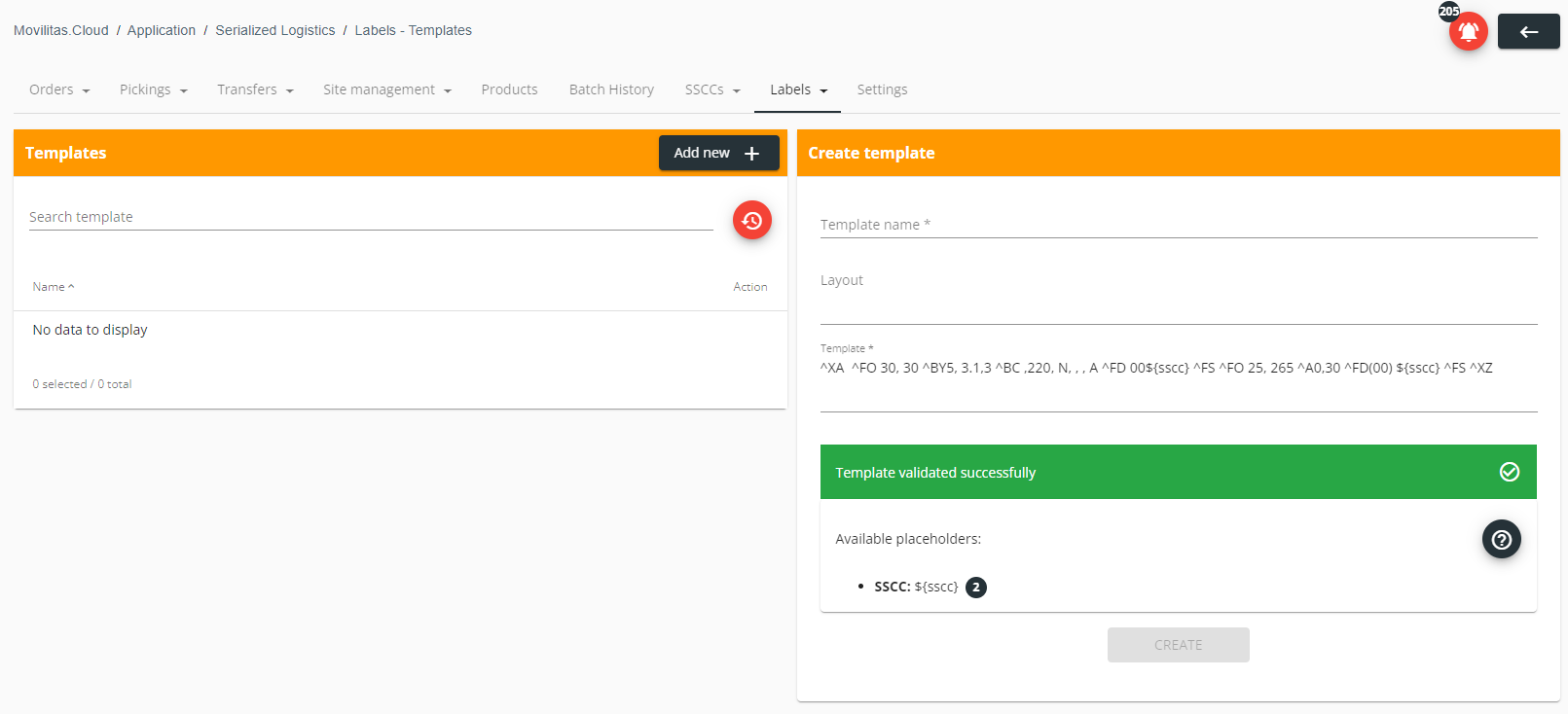Image resolution: width=1568 pixels, height=714 pixels.
Task: Click the Labels - Templates breadcrumb
Action: 413,30
